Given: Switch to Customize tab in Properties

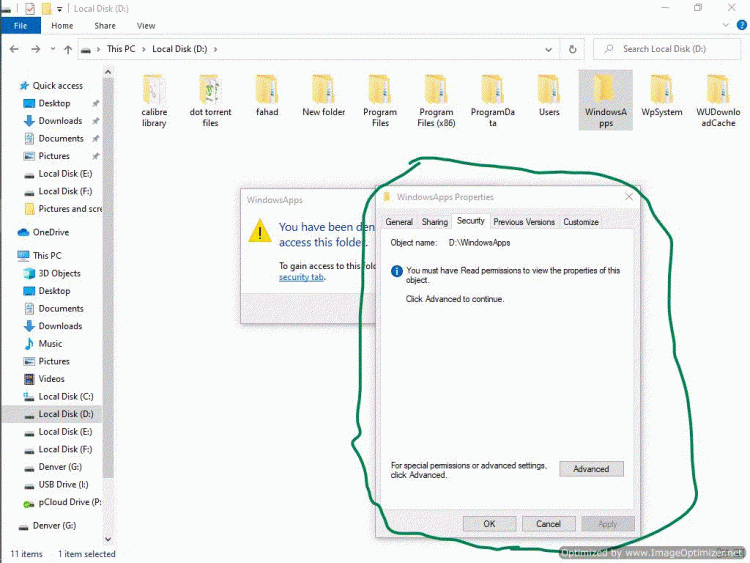Looking at the screenshot, I should [x=581, y=222].
